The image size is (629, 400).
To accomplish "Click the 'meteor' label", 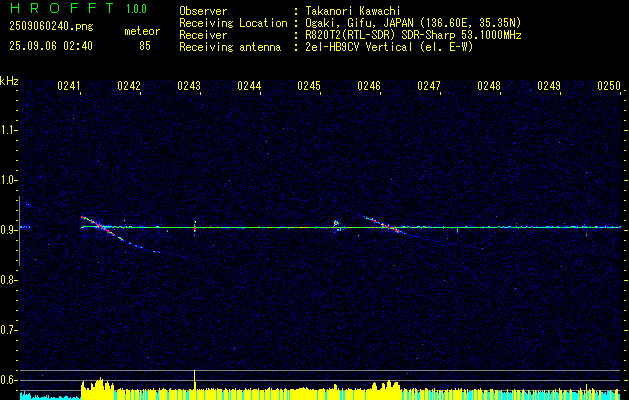I will 142,31.
